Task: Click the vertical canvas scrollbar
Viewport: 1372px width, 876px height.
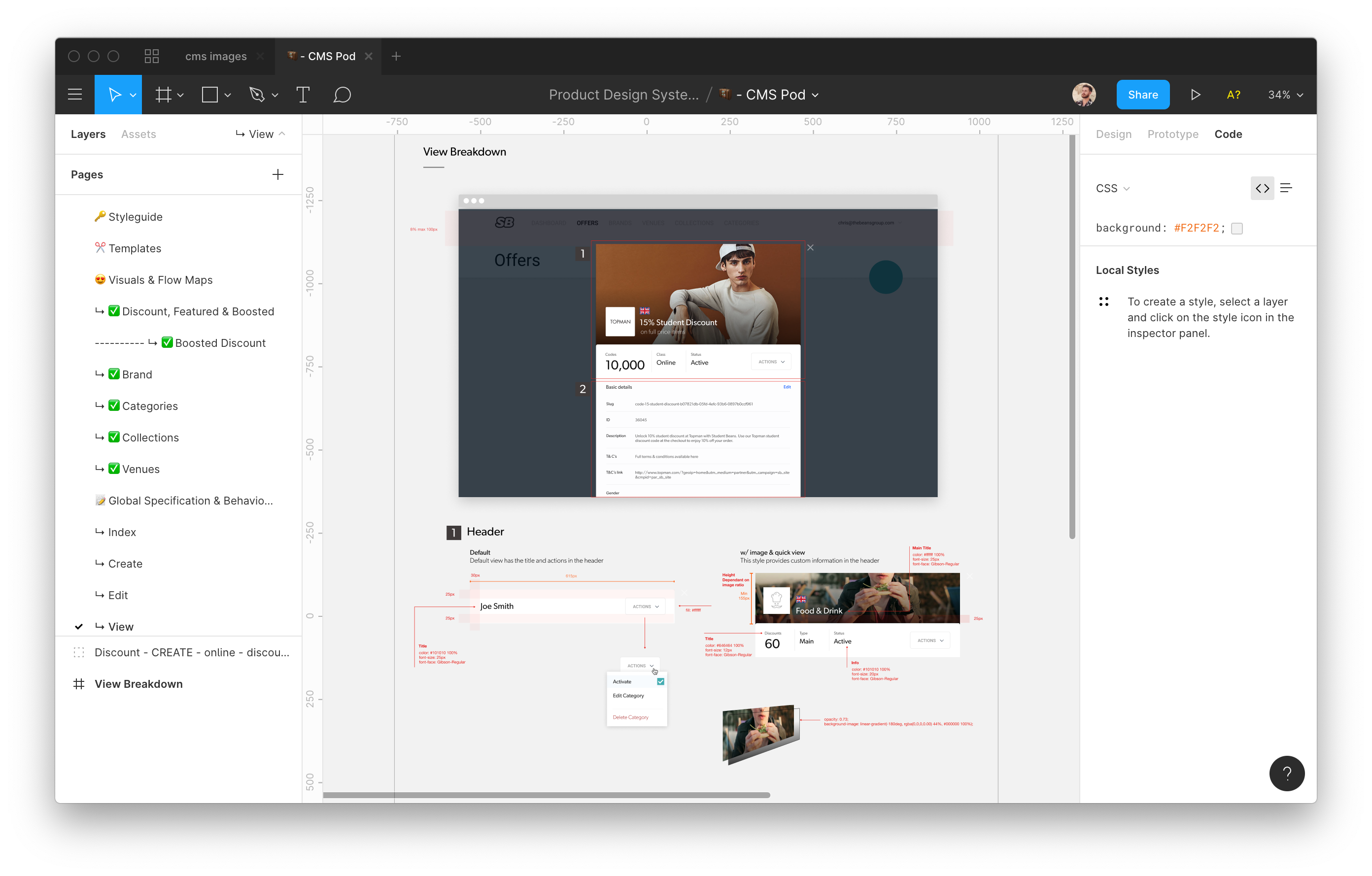Action: (x=1072, y=336)
